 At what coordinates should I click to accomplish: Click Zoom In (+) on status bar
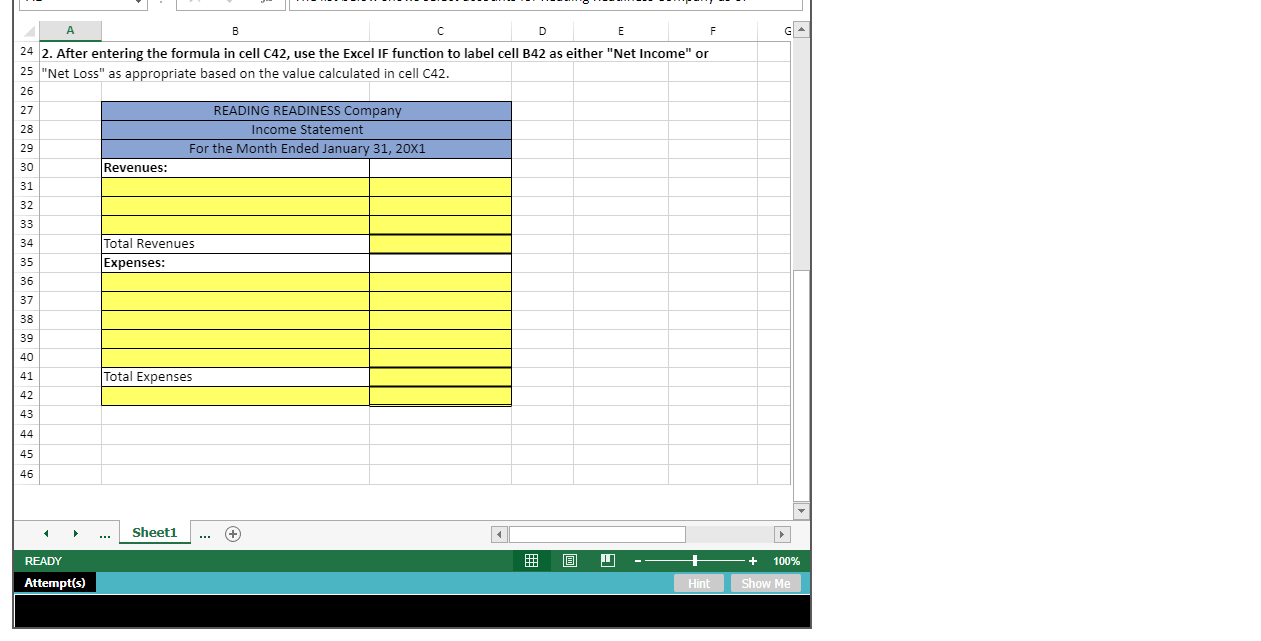click(753, 561)
